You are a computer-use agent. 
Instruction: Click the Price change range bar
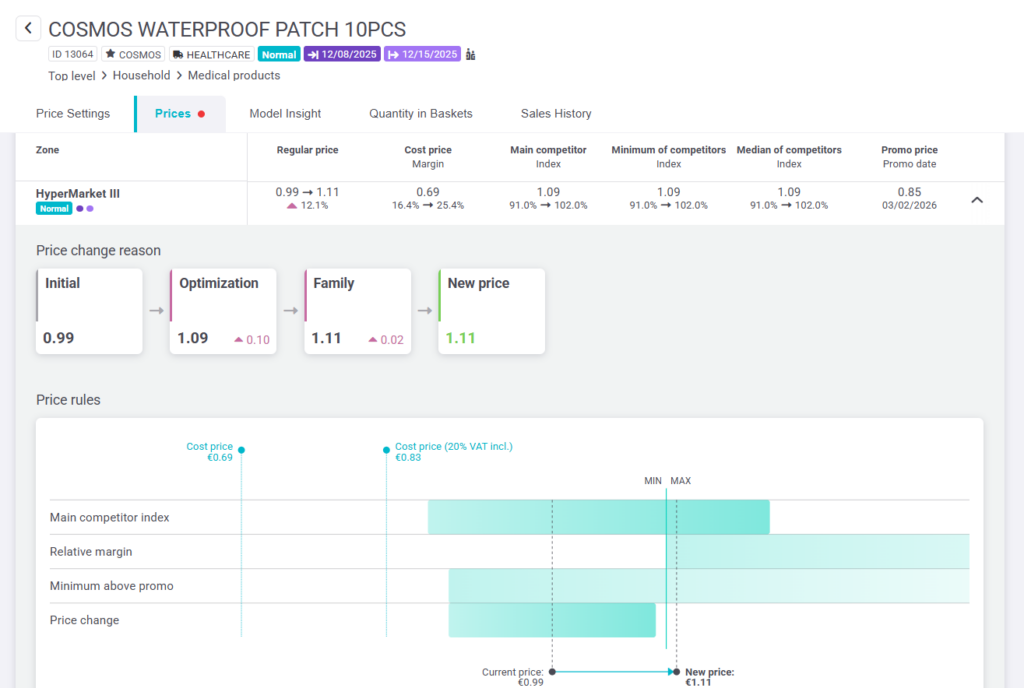point(551,620)
